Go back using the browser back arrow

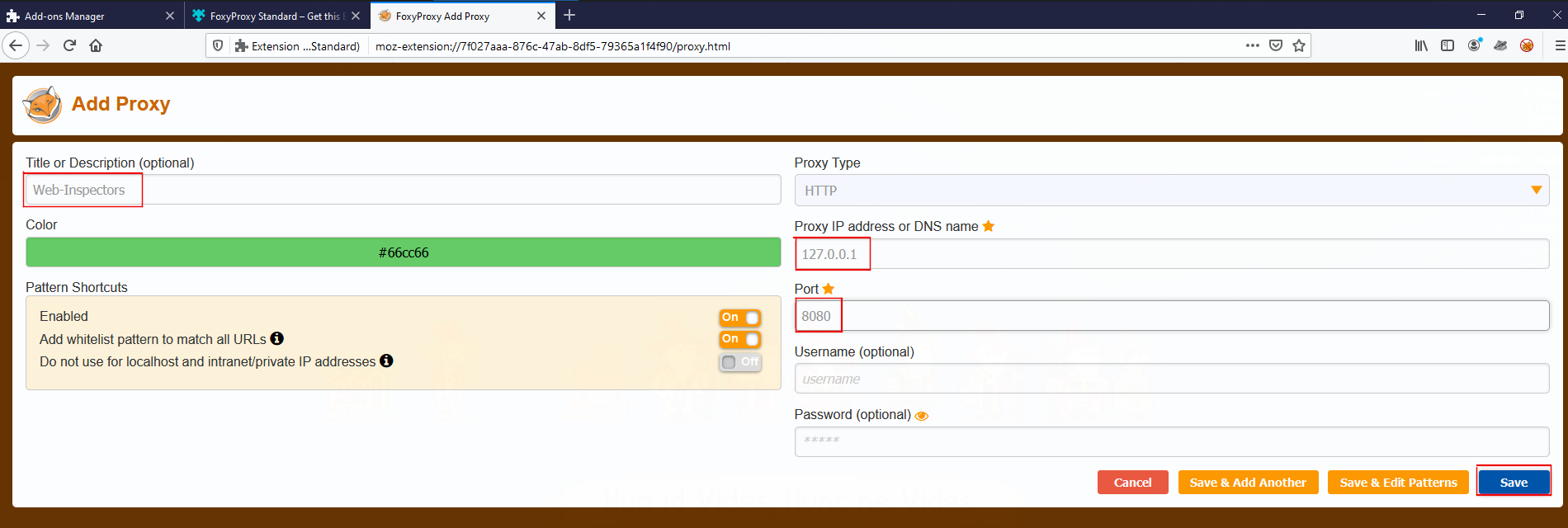16,45
